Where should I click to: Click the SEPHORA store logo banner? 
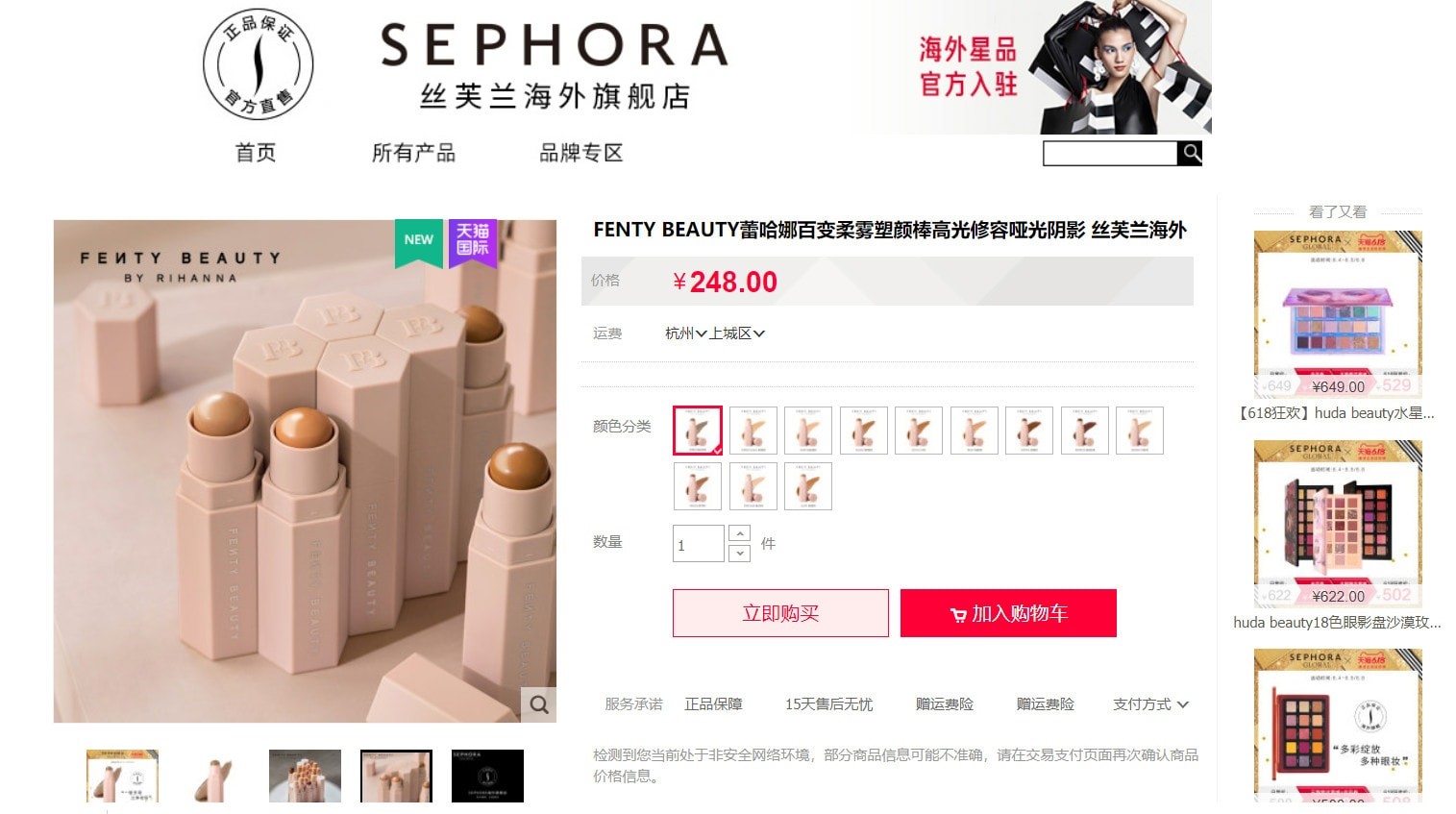coord(555,66)
